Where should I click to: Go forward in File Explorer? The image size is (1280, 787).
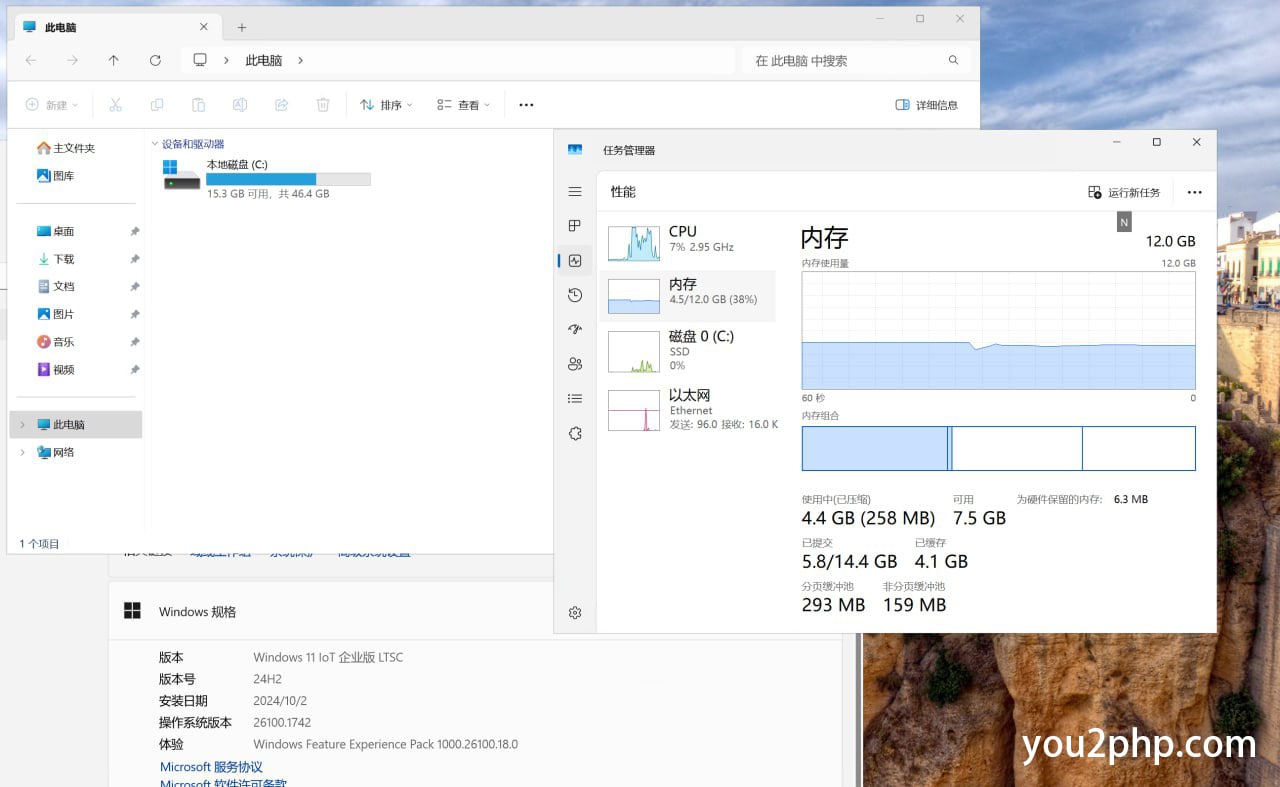tap(72, 60)
